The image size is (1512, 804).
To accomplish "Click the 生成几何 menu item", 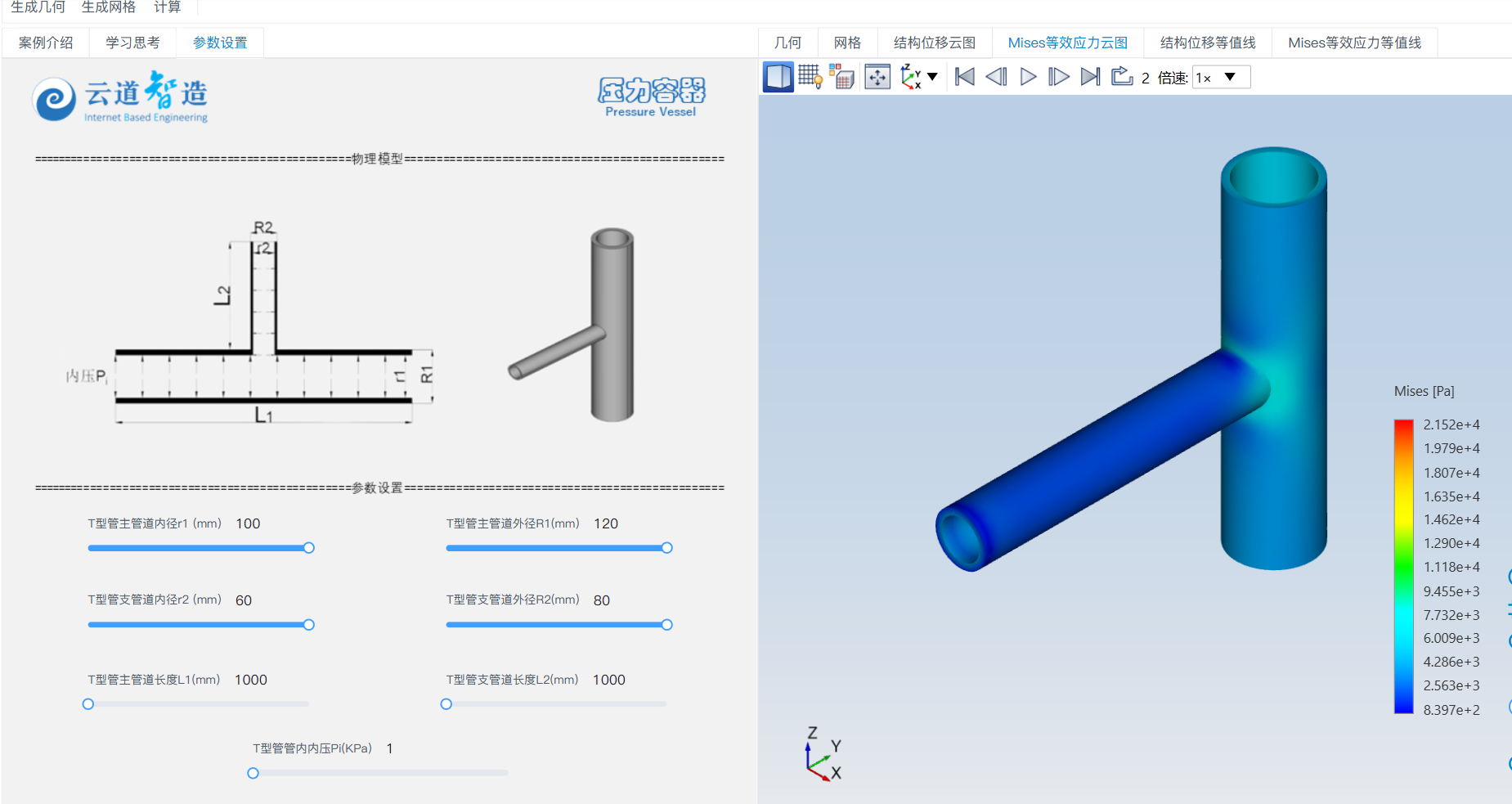I will [38, 7].
